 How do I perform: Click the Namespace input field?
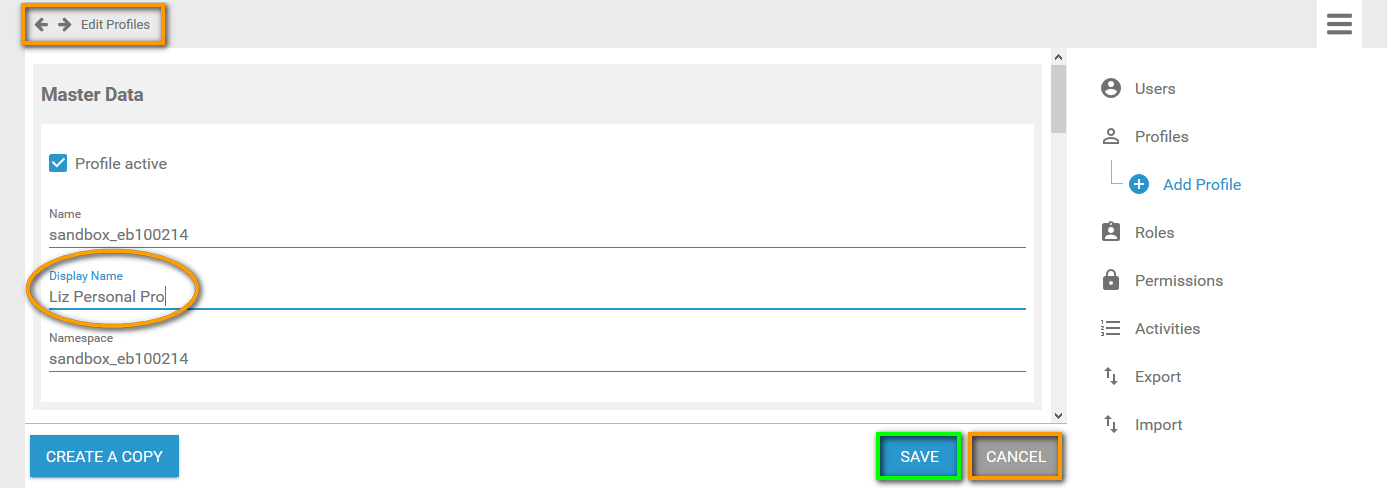537,359
